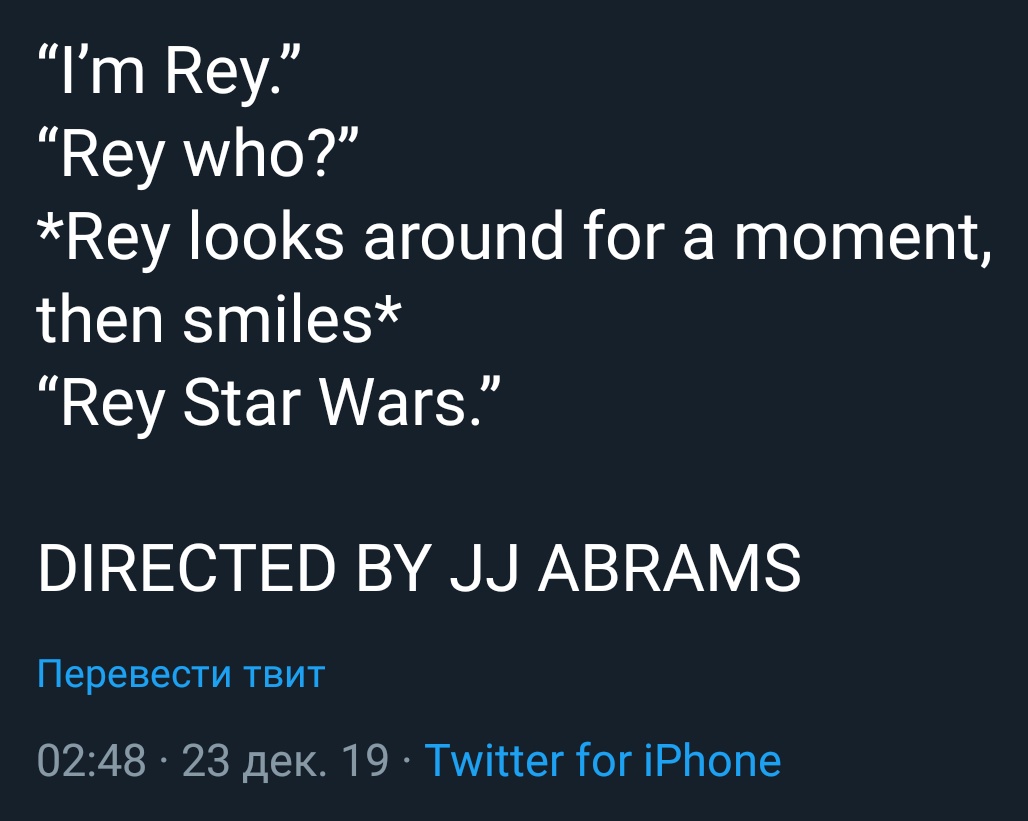Open the 'Twitter for iPhone' source link
Image resolution: width=1028 pixels, height=821 pixels.
coord(603,760)
